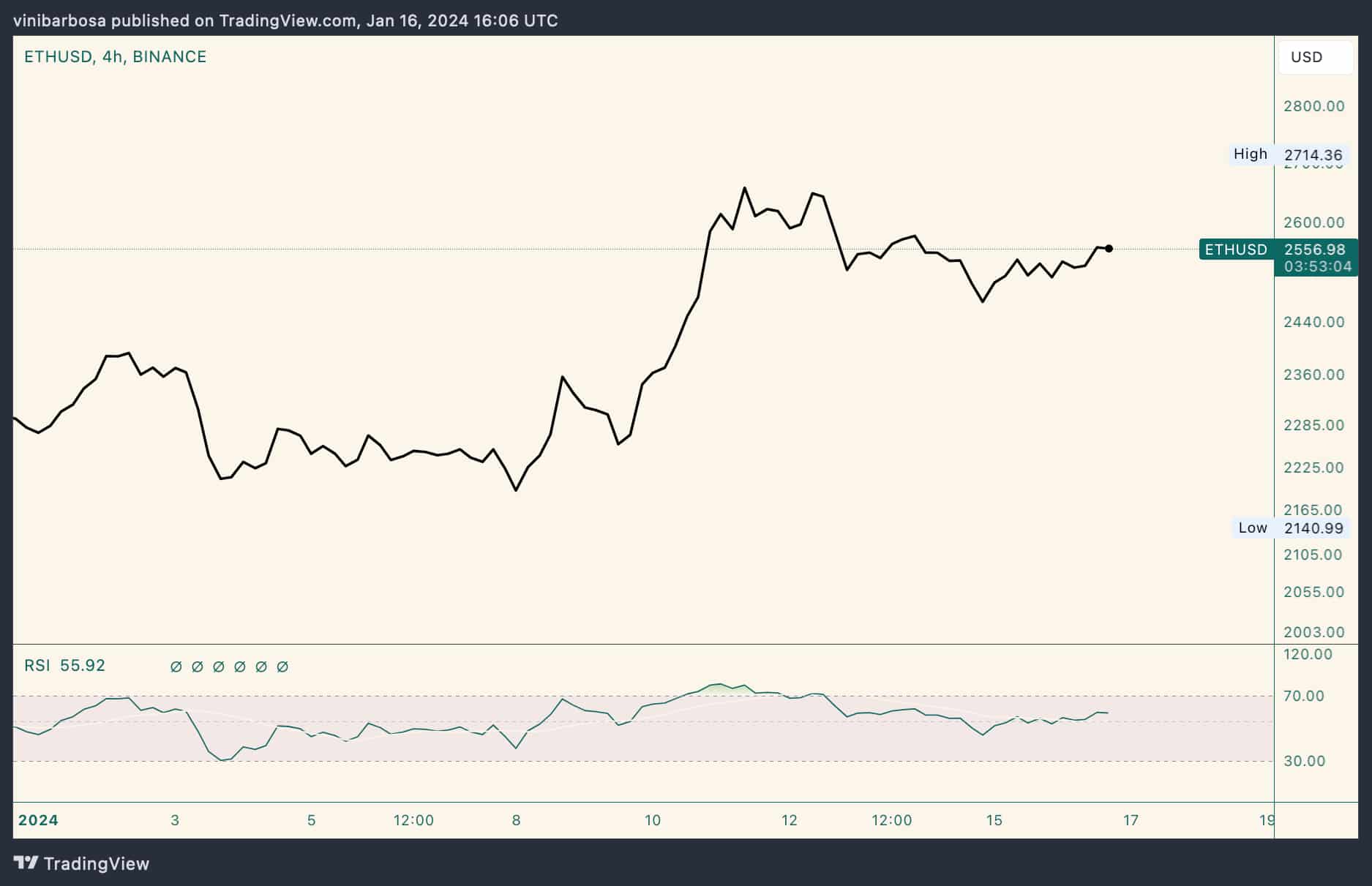Click date 10 on the time axis
This screenshot has height=886, width=1372.
(652, 820)
